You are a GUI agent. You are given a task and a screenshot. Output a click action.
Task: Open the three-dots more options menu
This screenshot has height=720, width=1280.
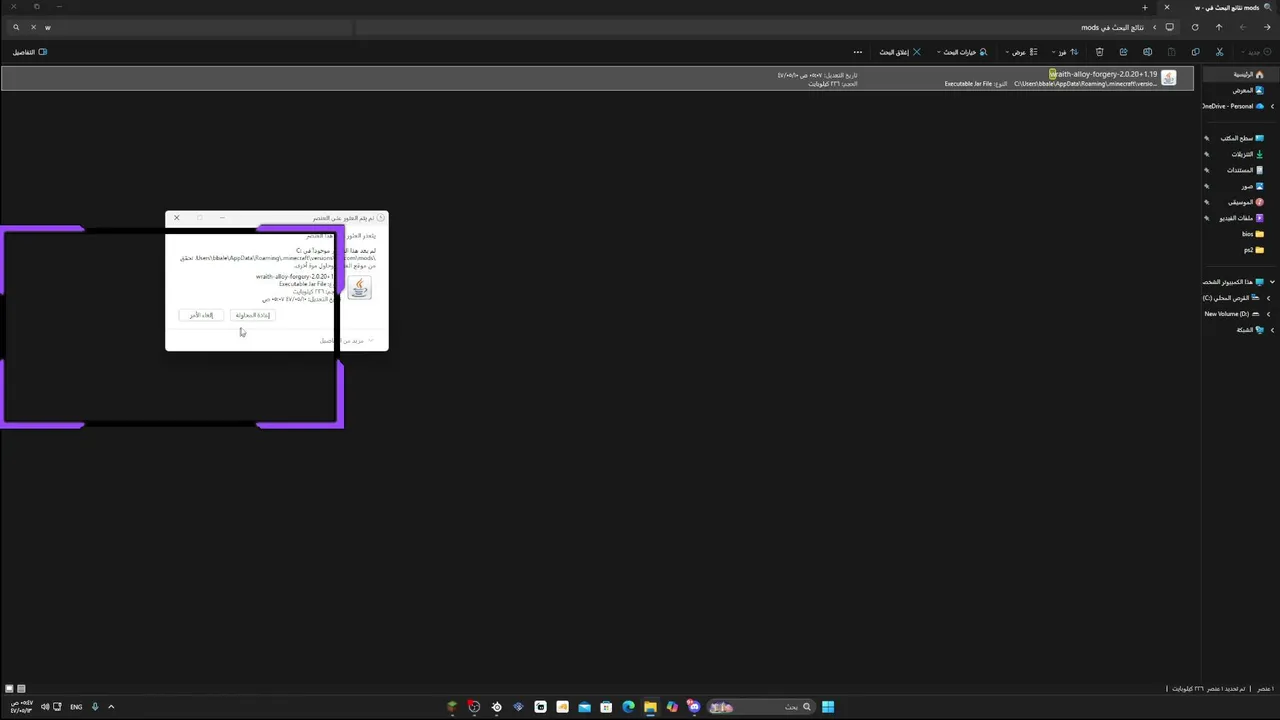pos(857,52)
